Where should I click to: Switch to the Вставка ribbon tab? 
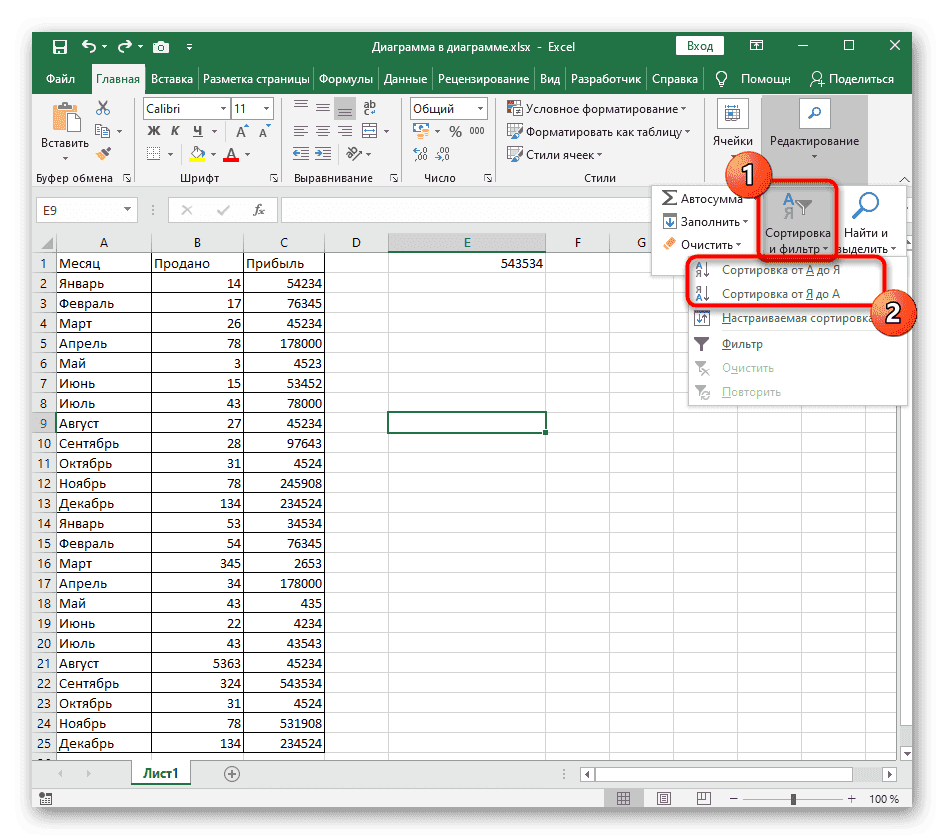click(172, 79)
